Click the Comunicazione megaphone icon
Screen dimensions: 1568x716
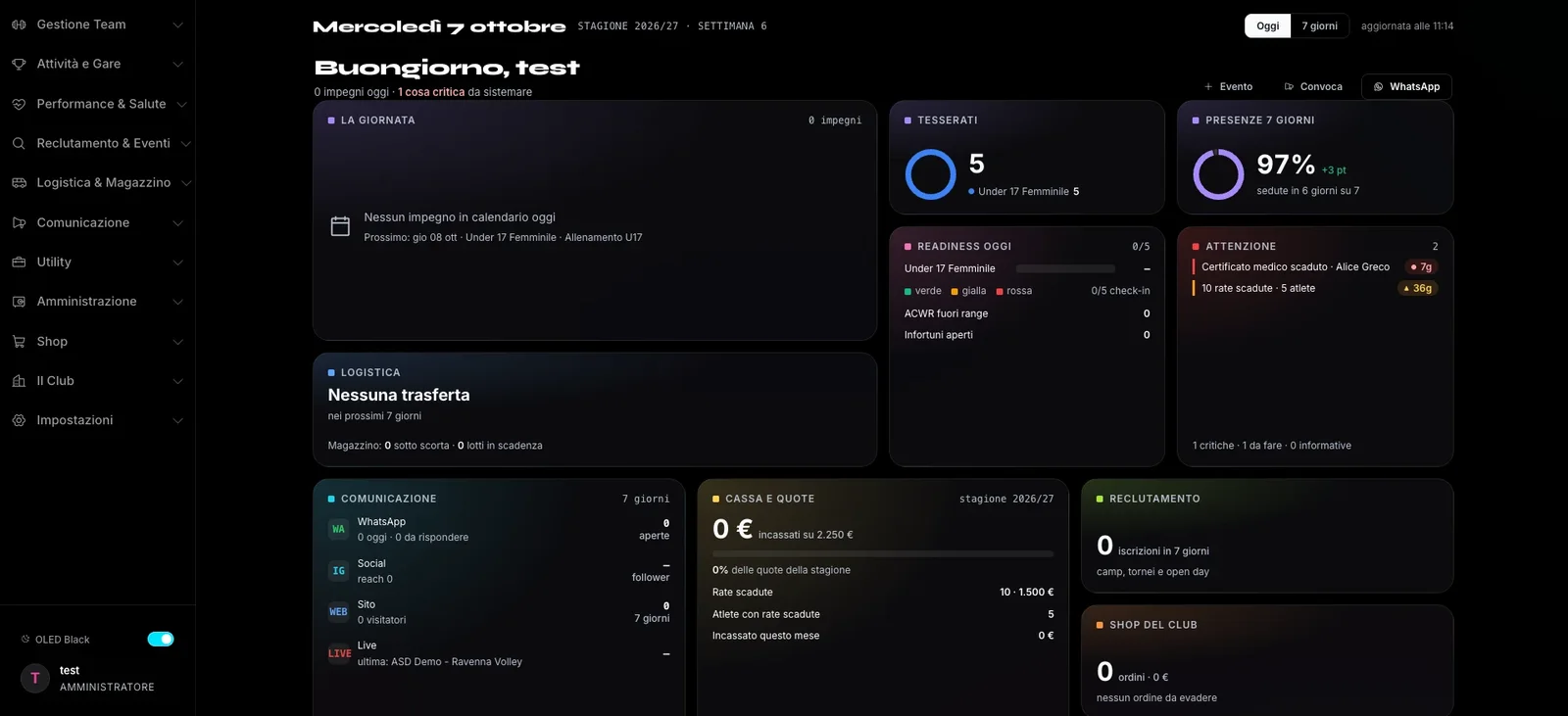[19, 222]
